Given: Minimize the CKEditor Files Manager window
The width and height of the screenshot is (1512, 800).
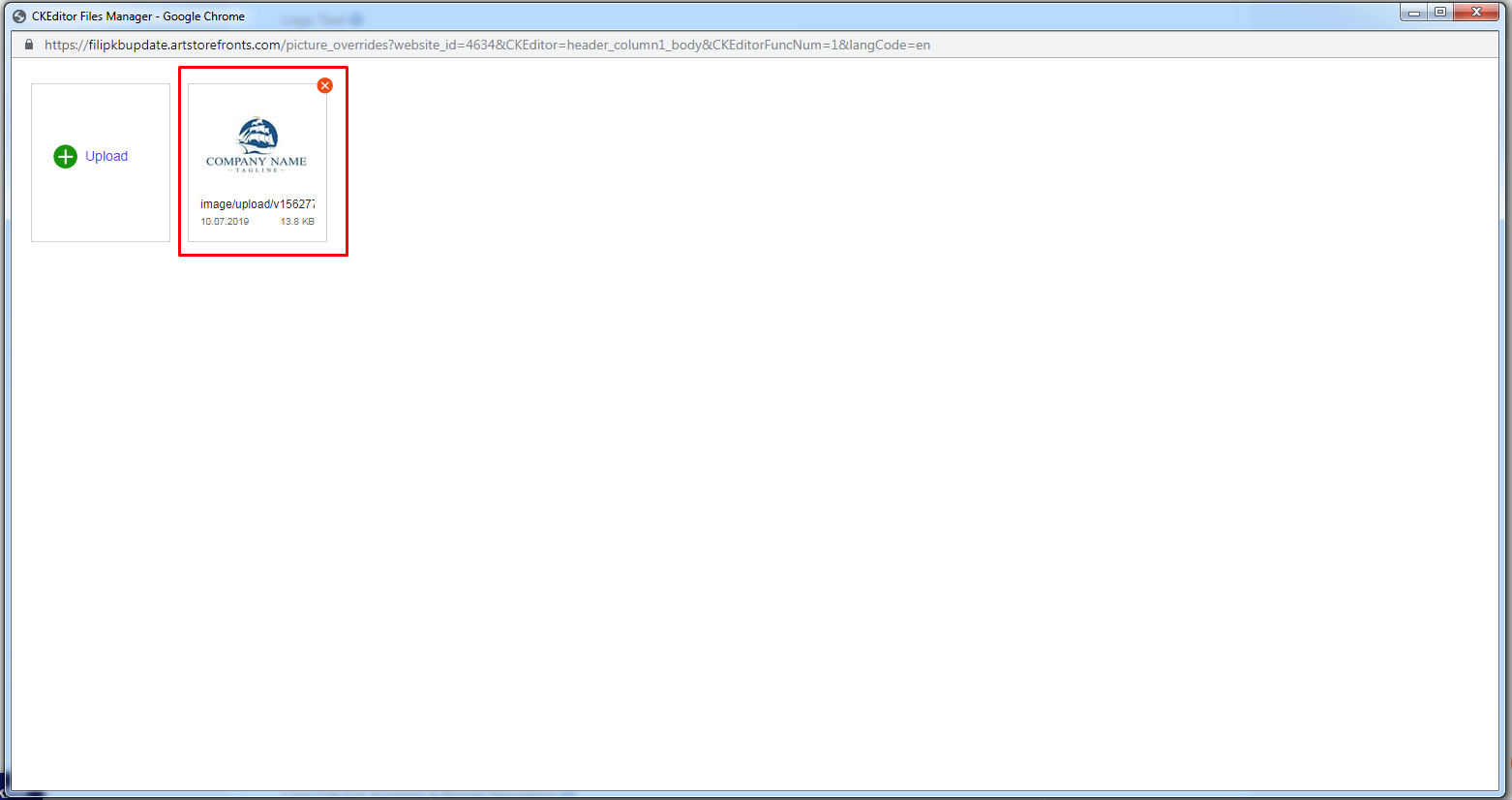Looking at the screenshot, I should pos(1413,13).
